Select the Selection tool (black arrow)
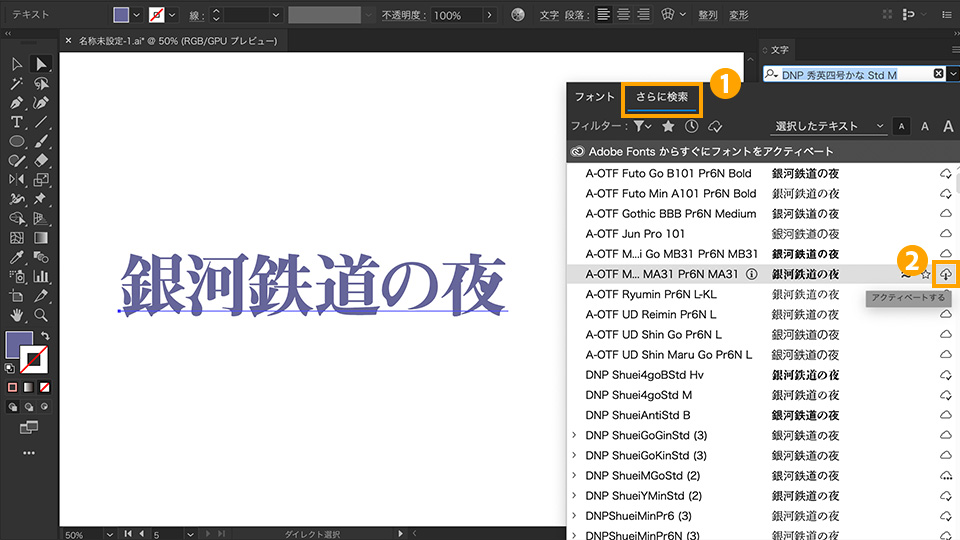 (x=17, y=64)
